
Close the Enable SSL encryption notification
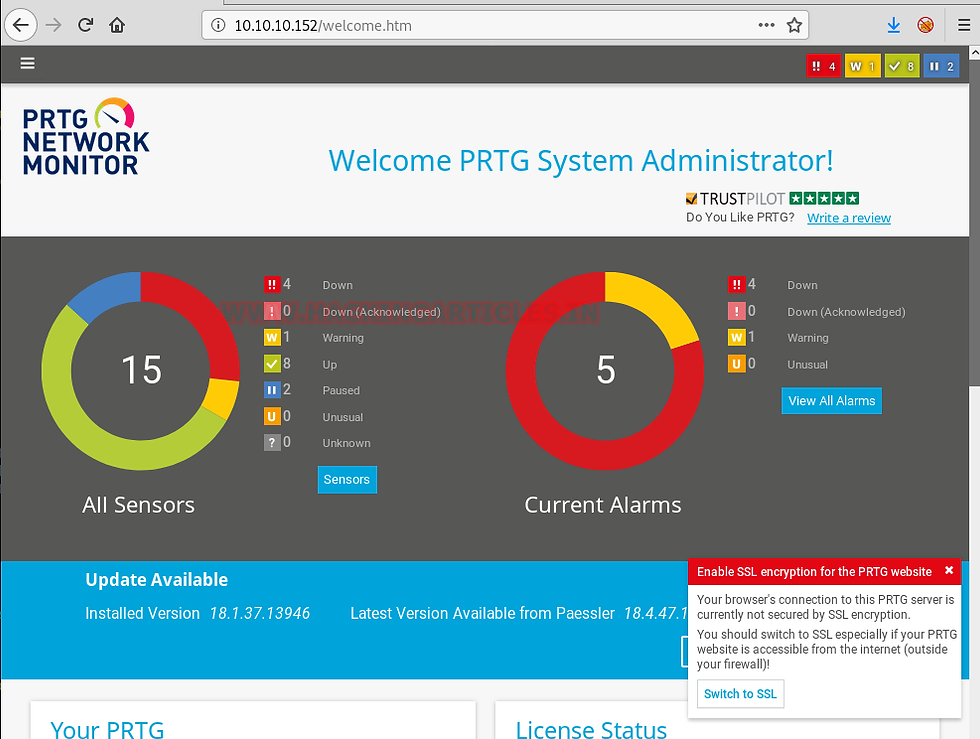[949, 570]
